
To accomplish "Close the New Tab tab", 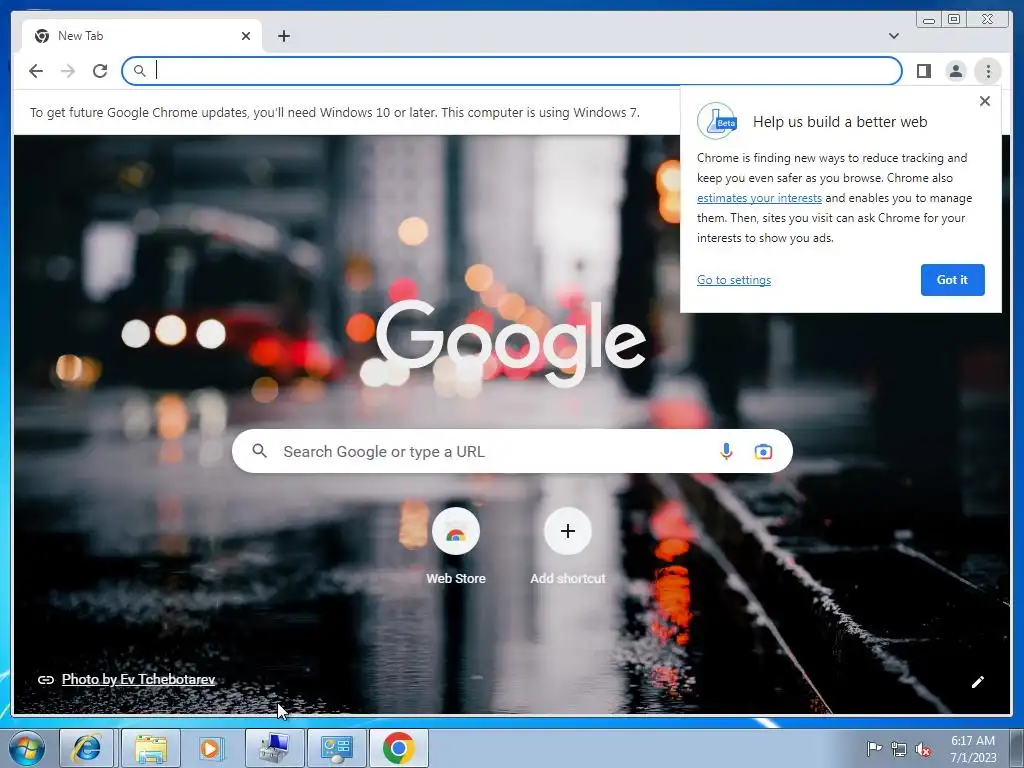I will (246, 36).
